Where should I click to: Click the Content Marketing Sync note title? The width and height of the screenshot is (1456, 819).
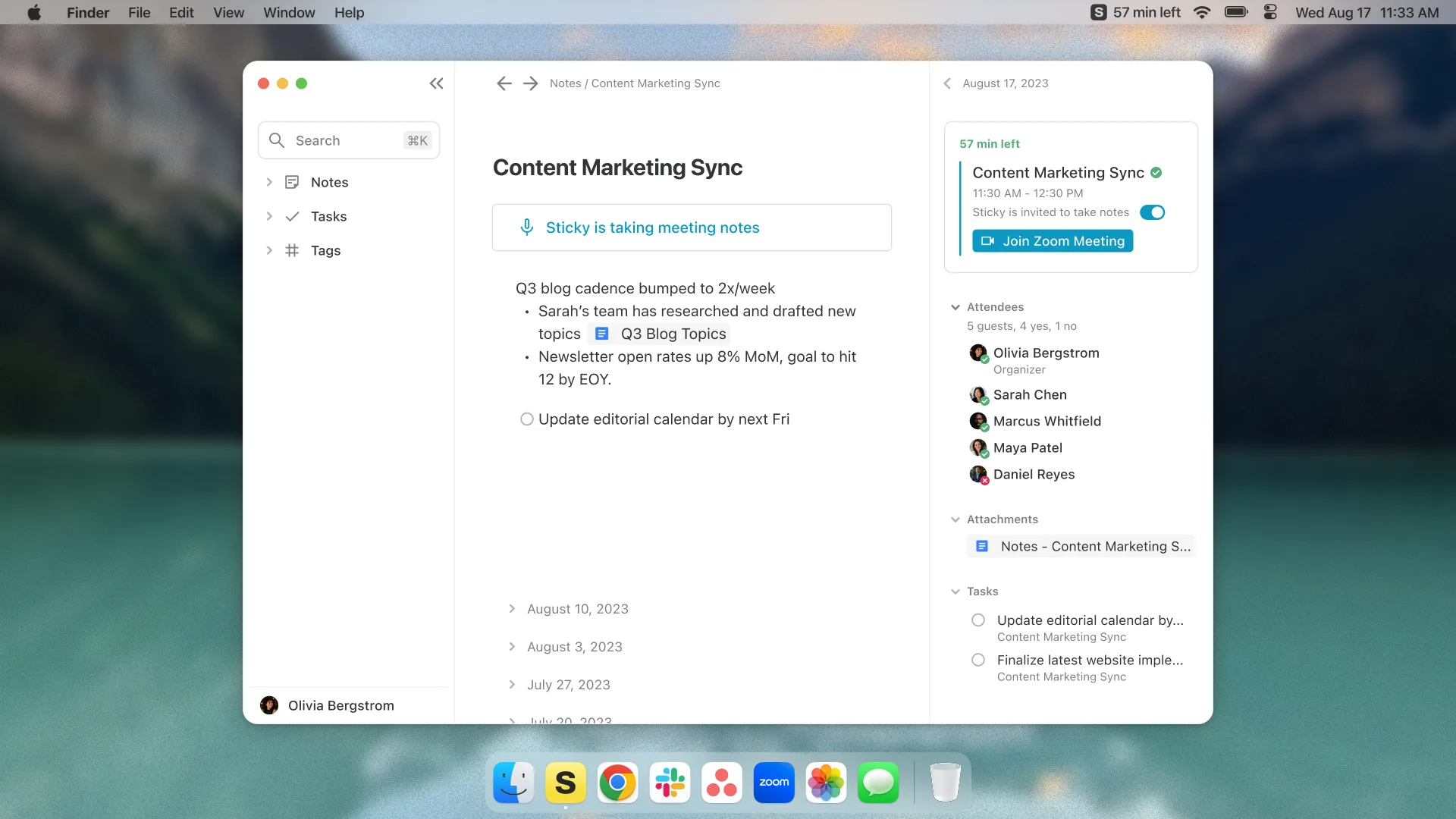[x=617, y=168]
